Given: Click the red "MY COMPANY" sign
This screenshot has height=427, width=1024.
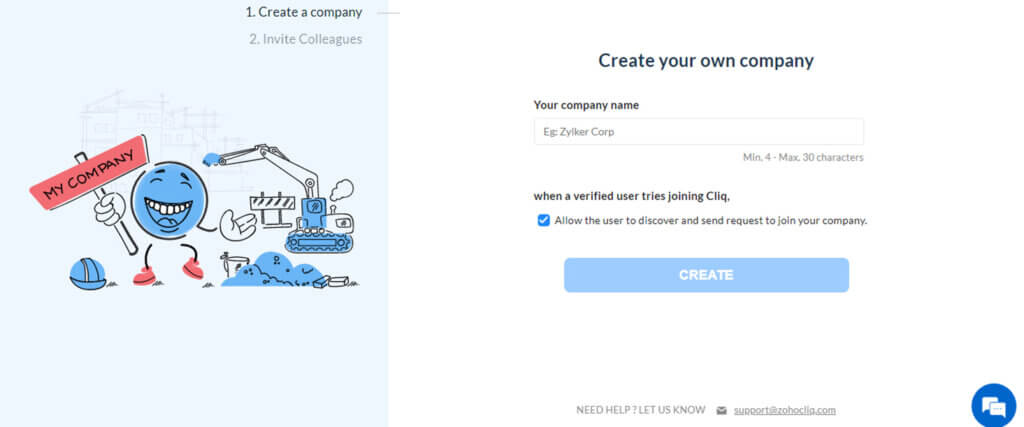Looking at the screenshot, I should pyautogui.click(x=90, y=174).
